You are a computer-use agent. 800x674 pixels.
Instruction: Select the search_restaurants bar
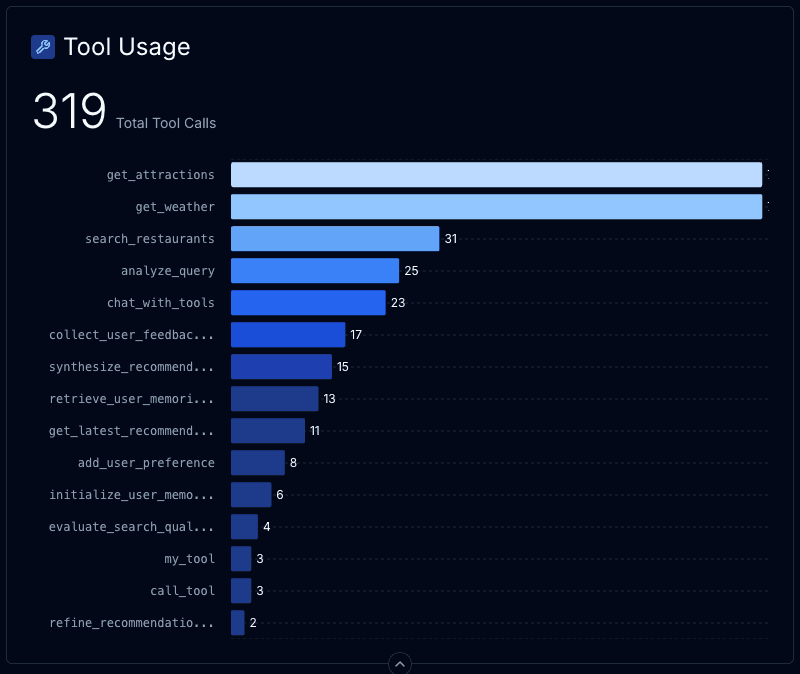click(335, 239)
